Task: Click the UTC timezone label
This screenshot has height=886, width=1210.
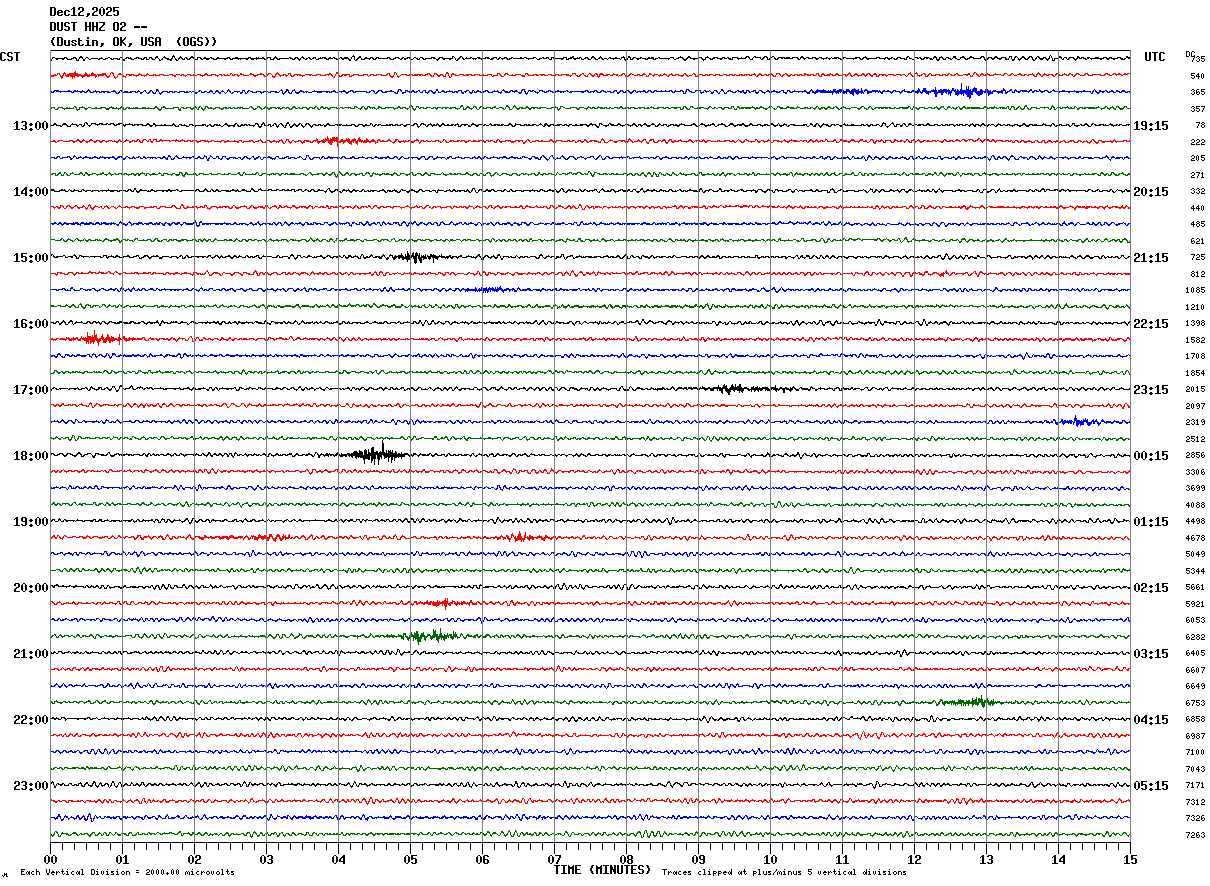Action: (1155, 57)
